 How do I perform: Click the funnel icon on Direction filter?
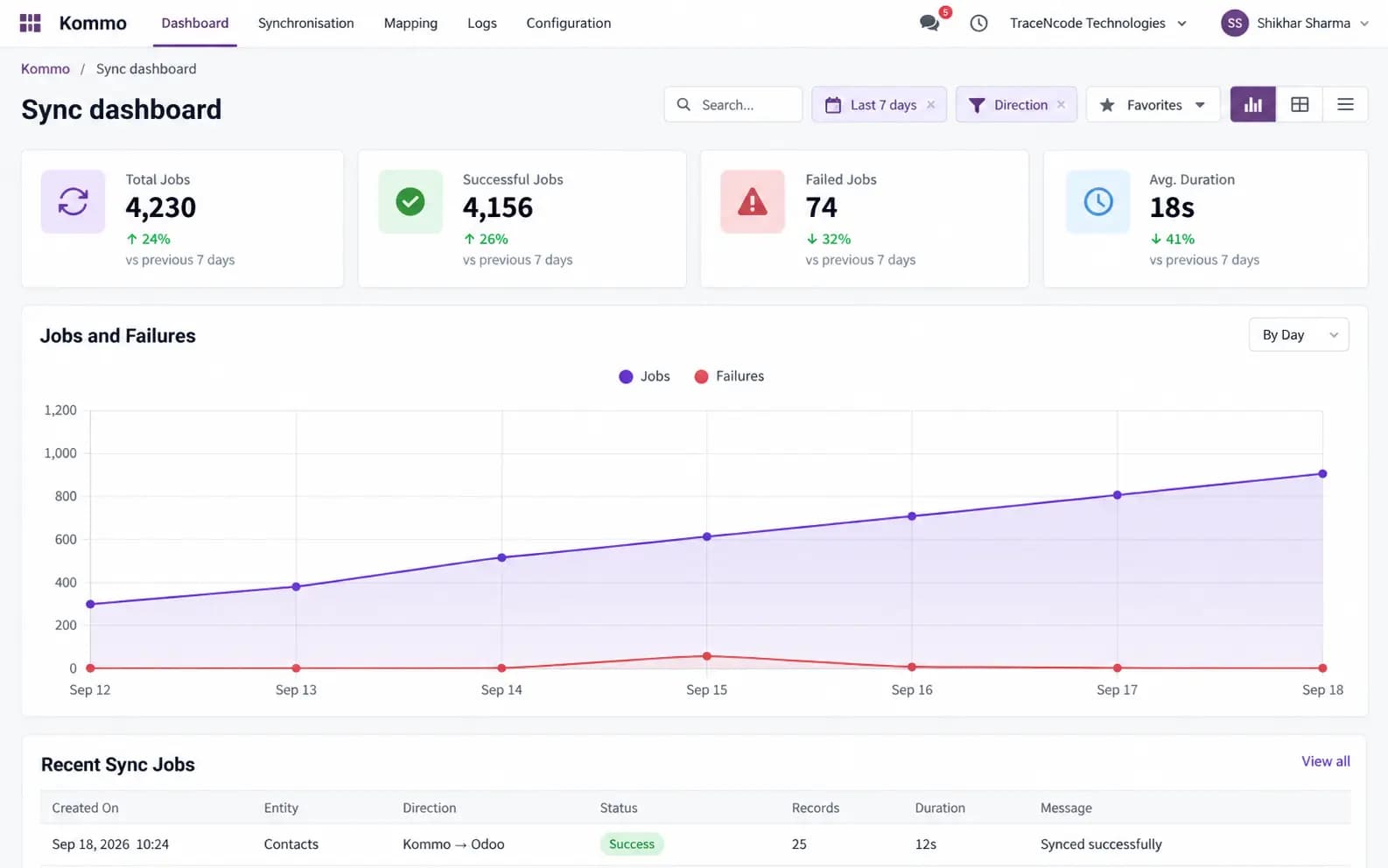click(977, 105)
